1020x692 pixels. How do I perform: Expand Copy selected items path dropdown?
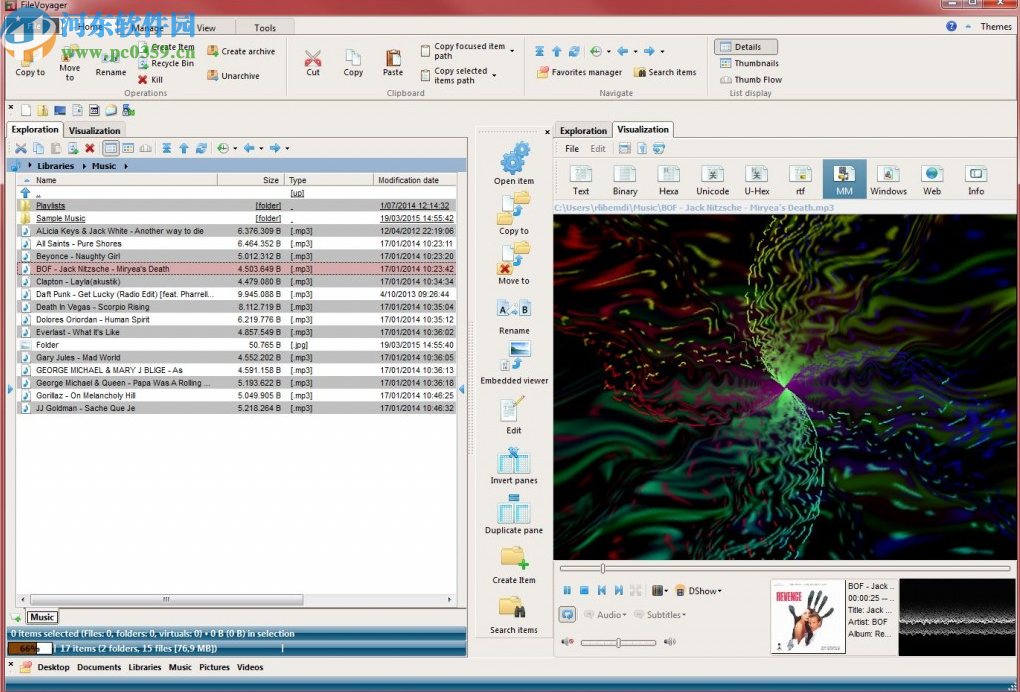coord(494,75)
